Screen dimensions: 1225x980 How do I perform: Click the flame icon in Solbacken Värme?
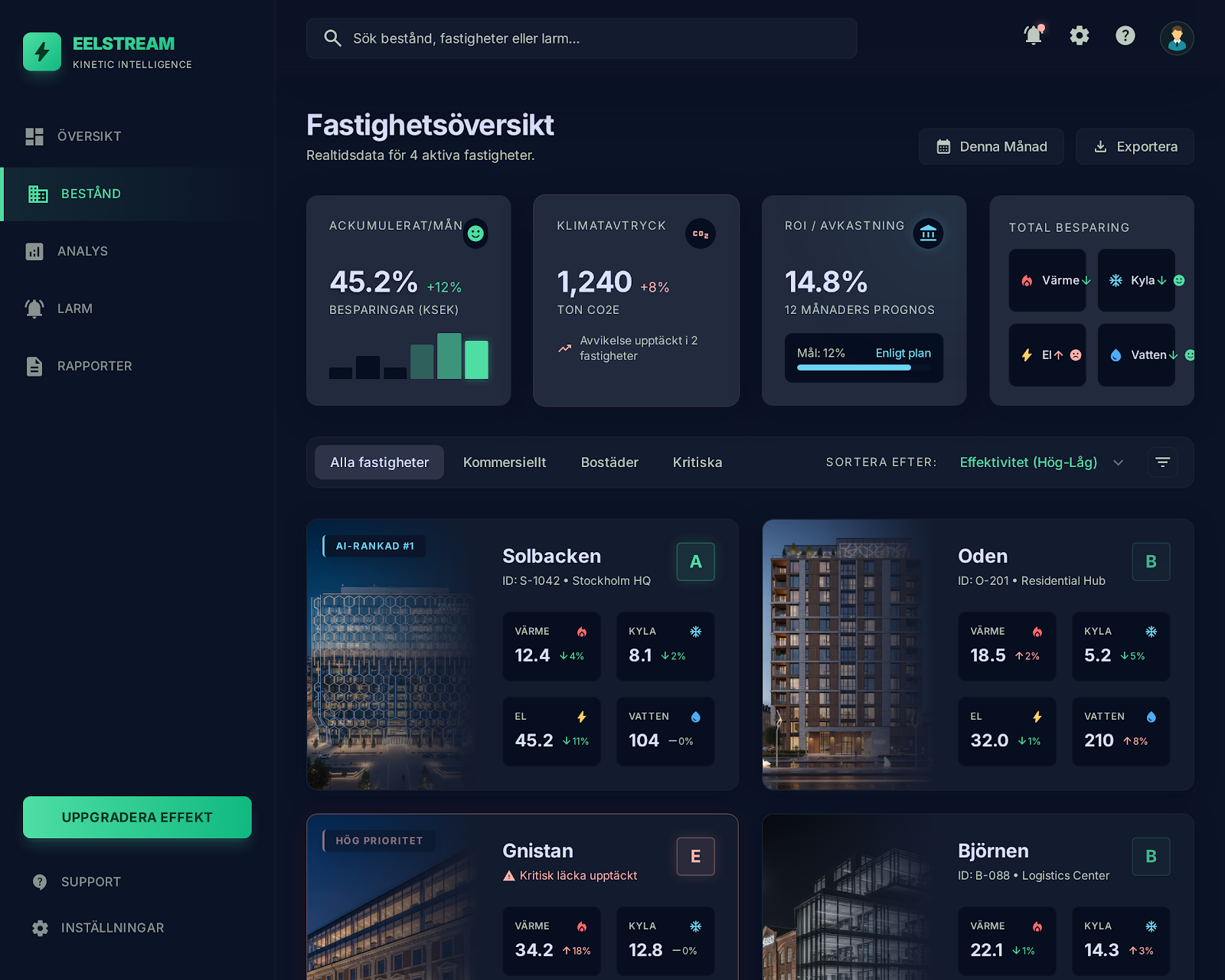582,632
